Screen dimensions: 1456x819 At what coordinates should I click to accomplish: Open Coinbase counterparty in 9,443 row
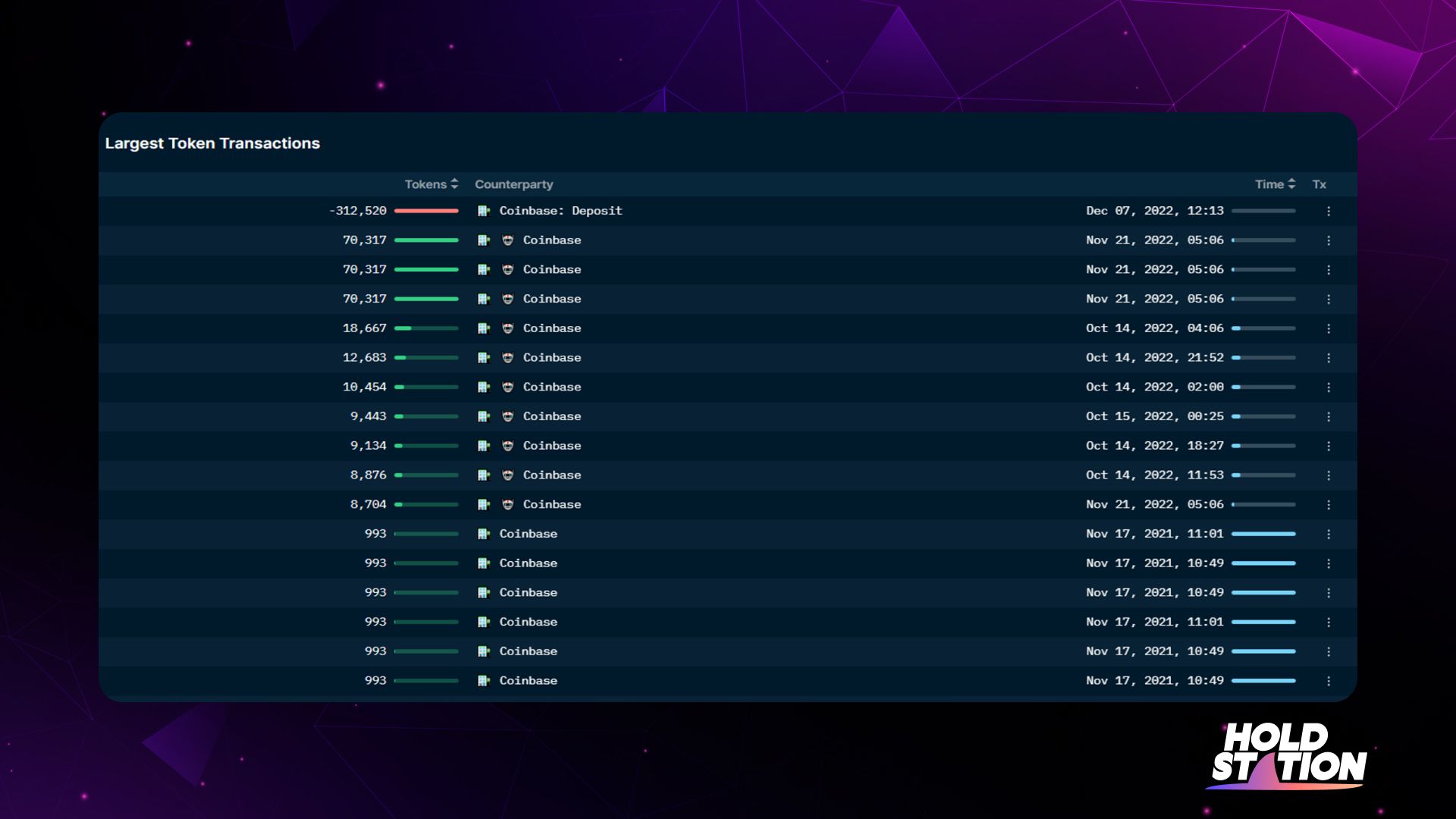552,416
